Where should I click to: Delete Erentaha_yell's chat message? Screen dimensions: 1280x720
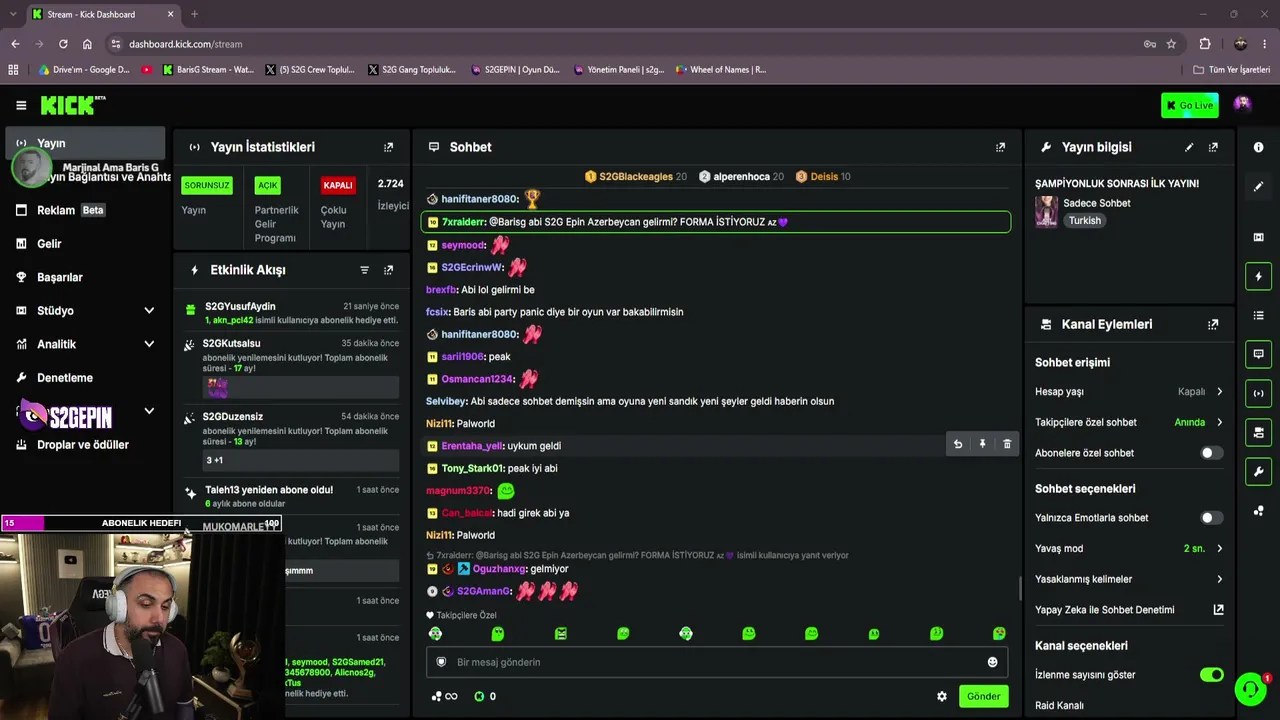[1007, 444]
